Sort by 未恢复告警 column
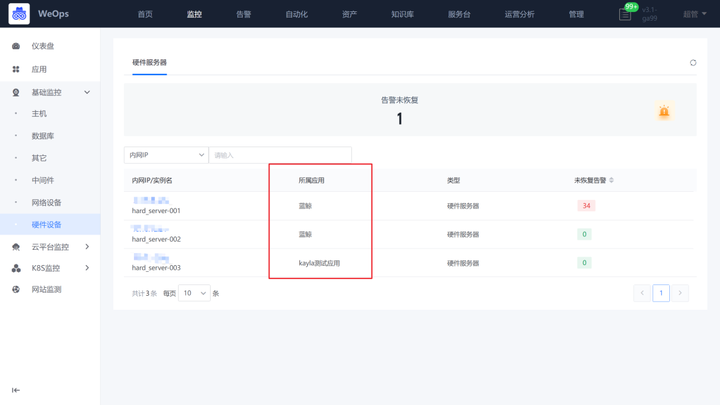The width and height of the screenshot is (720, 405). click(x=611, y=180)
